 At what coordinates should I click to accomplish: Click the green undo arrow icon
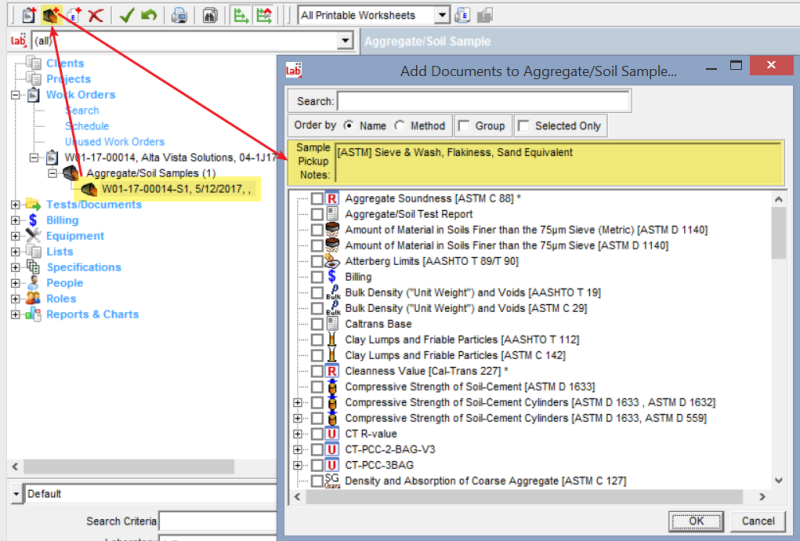148,15
